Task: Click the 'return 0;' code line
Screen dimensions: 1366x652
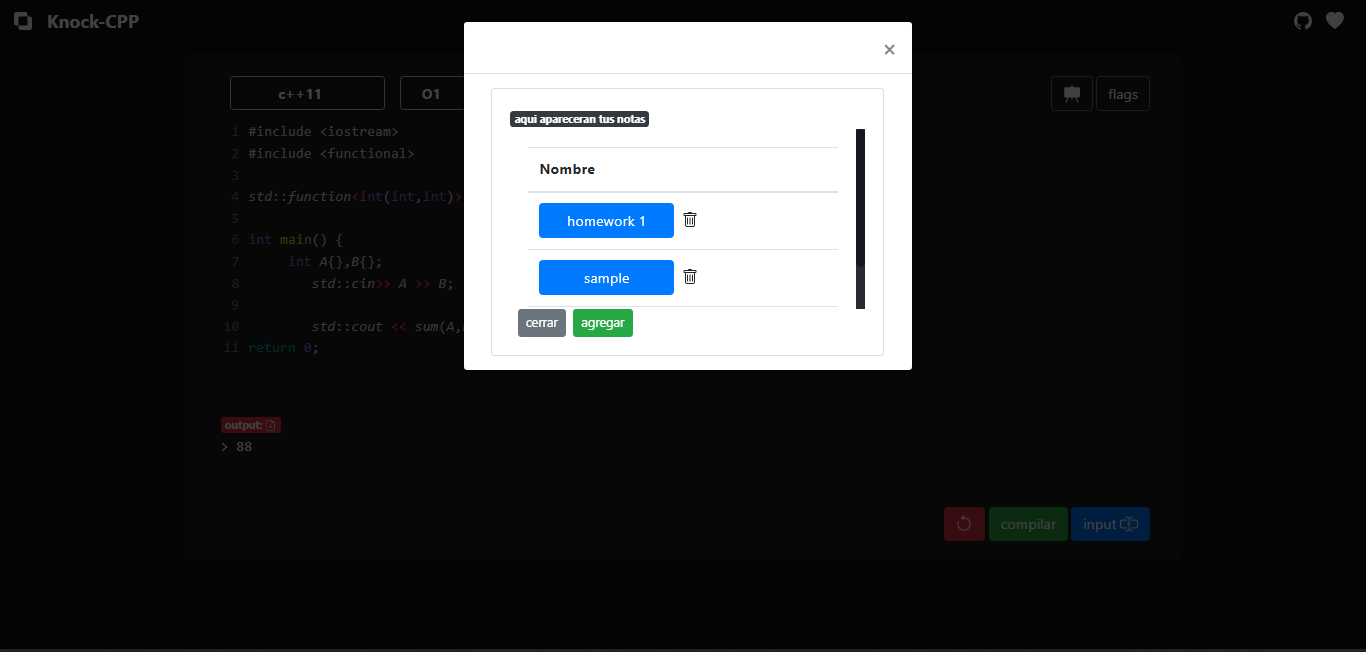Action: [283, 348]
